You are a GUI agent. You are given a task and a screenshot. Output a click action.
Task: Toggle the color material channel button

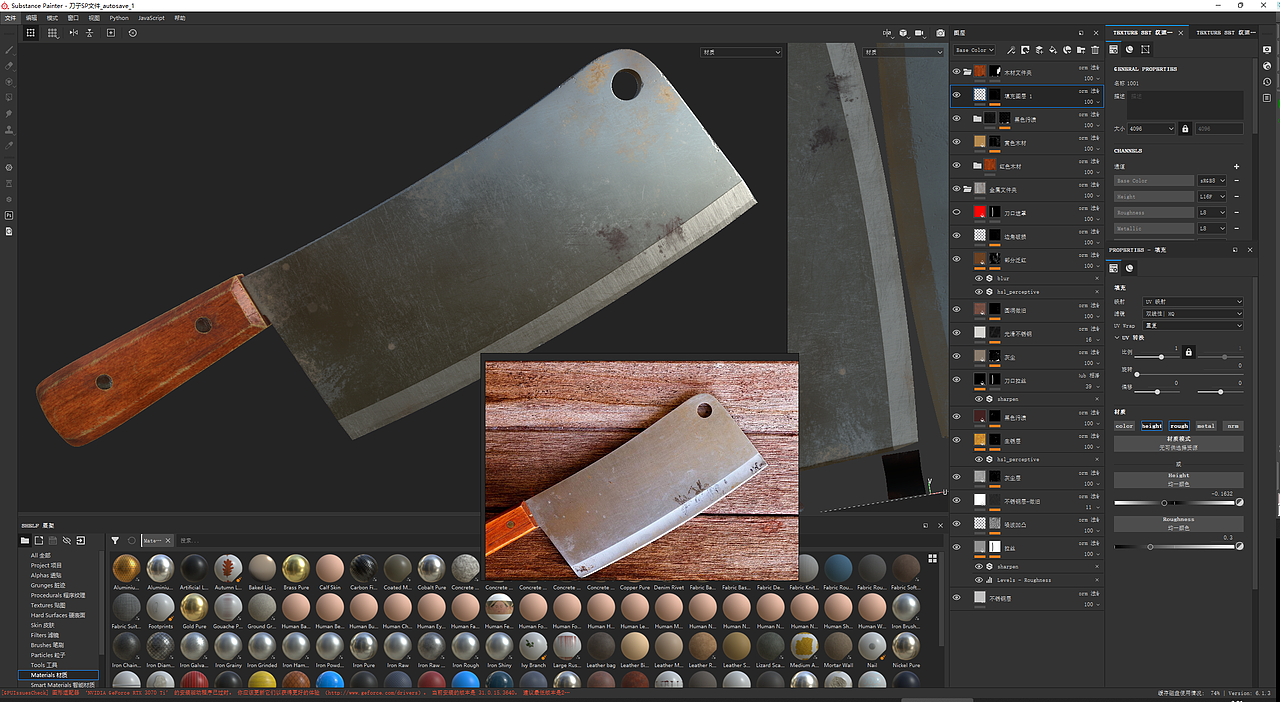tap(1125, 426)
